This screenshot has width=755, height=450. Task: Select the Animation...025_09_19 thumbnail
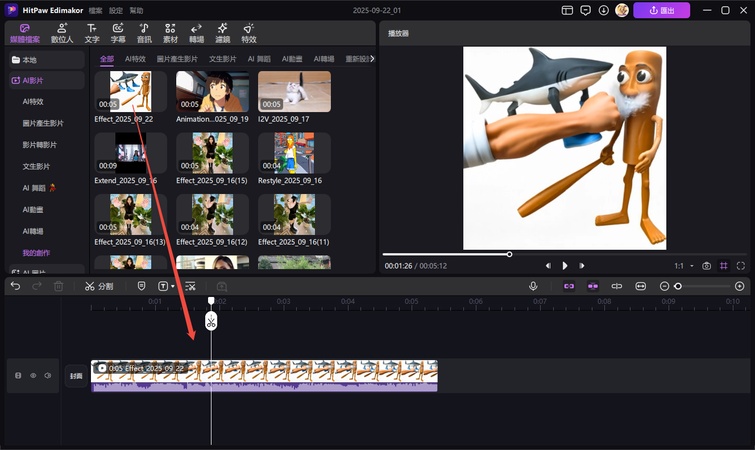point(212,91)
